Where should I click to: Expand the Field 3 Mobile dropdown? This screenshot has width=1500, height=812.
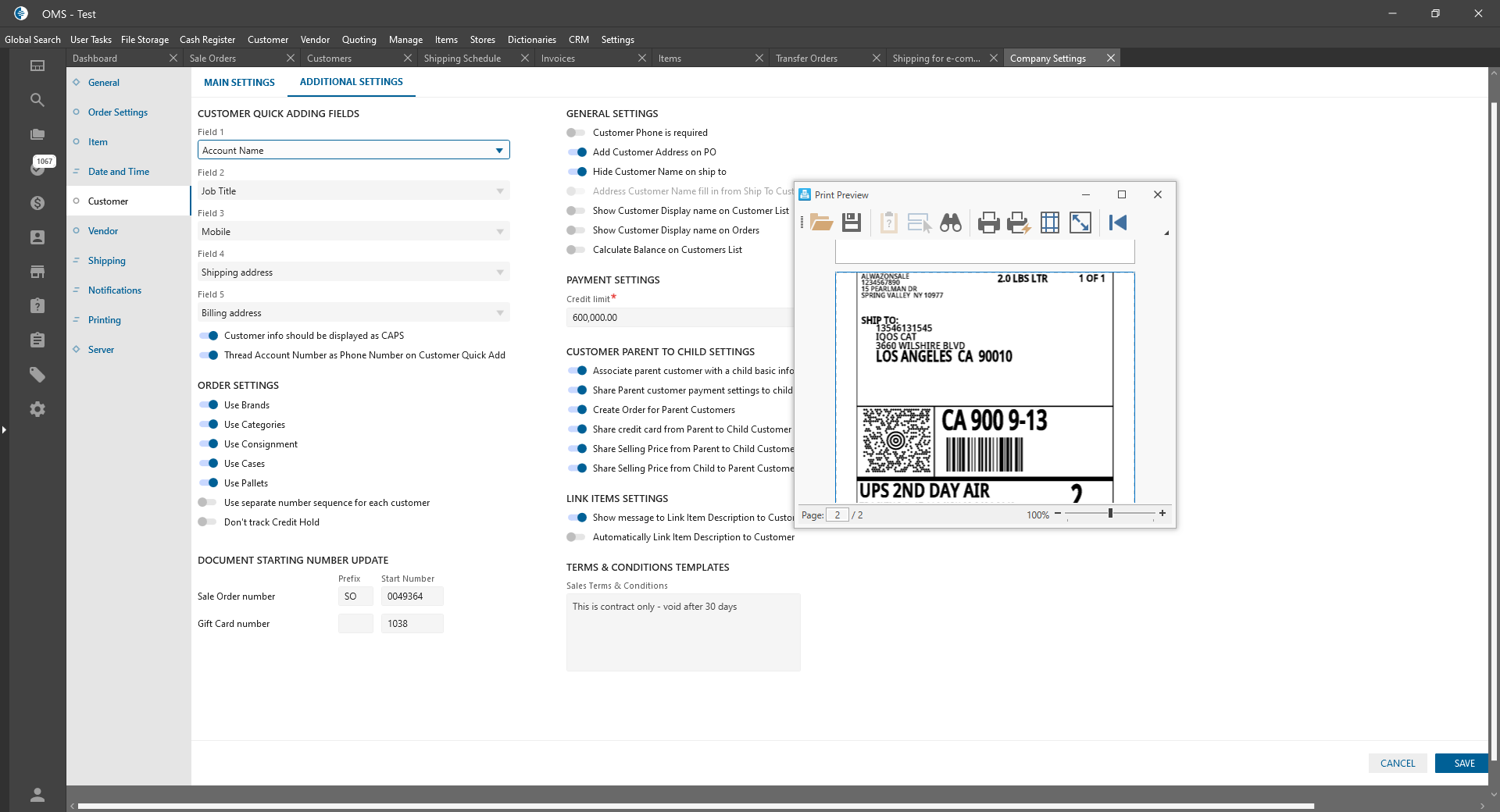pos(500,232)
